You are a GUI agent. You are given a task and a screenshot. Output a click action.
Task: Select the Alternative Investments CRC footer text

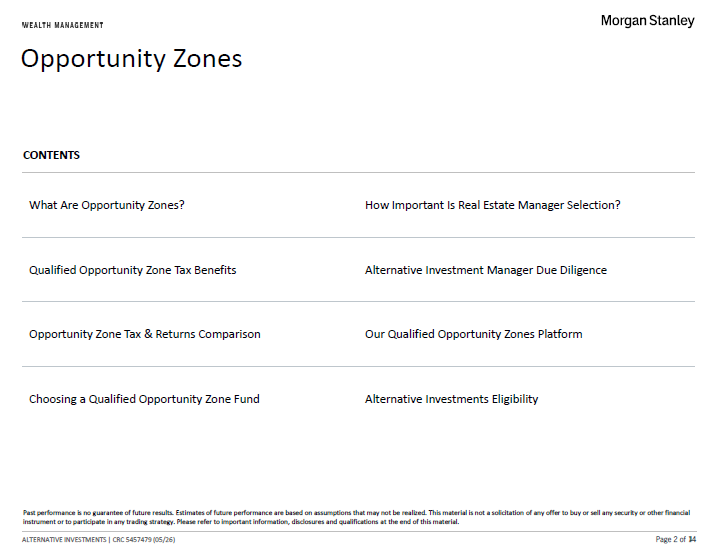98,540
